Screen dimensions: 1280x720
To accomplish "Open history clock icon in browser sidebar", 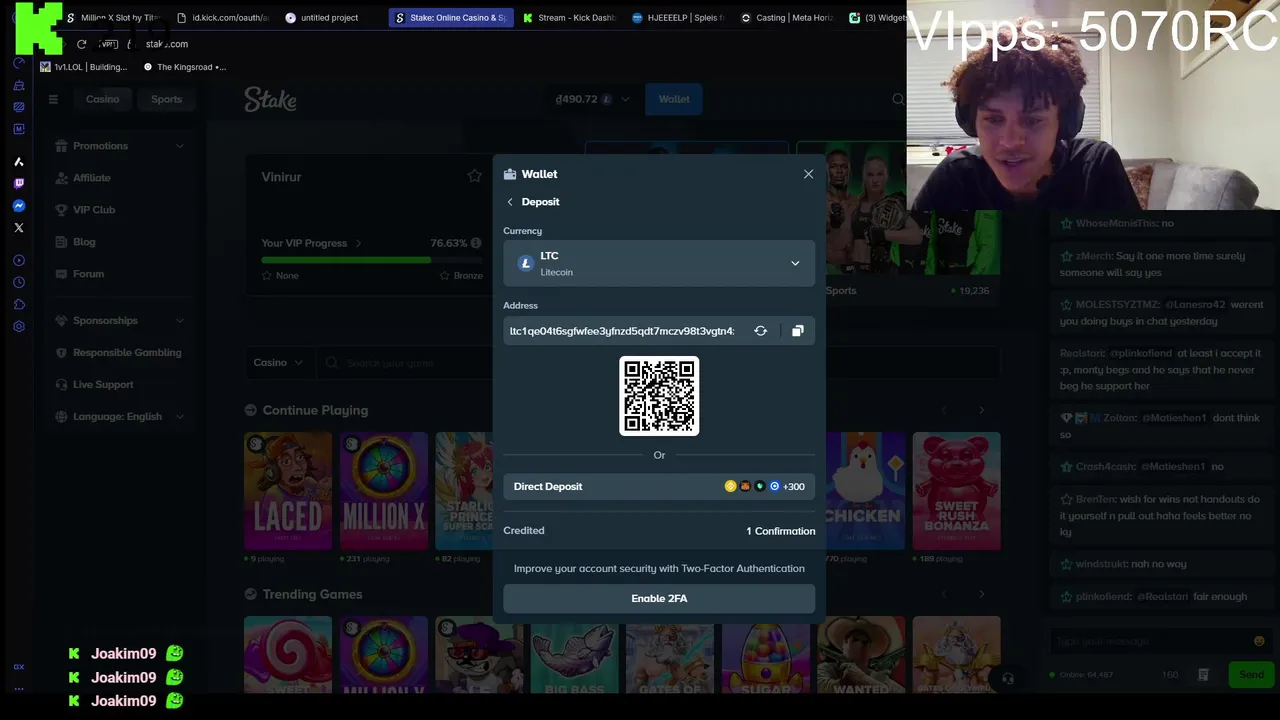I will pyautogui.click(x=18, y=283).
